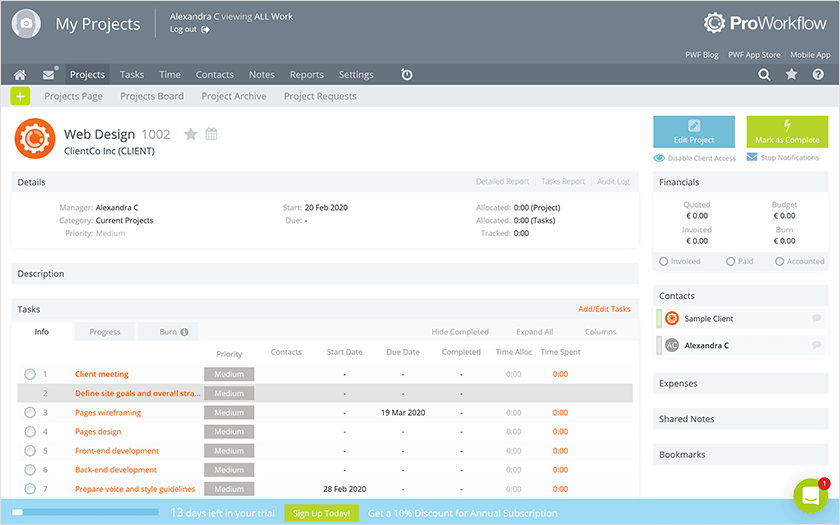Open priority Medium for Front-end development
The height and width of the screenshot is (525, 840).
coord(229,451)
